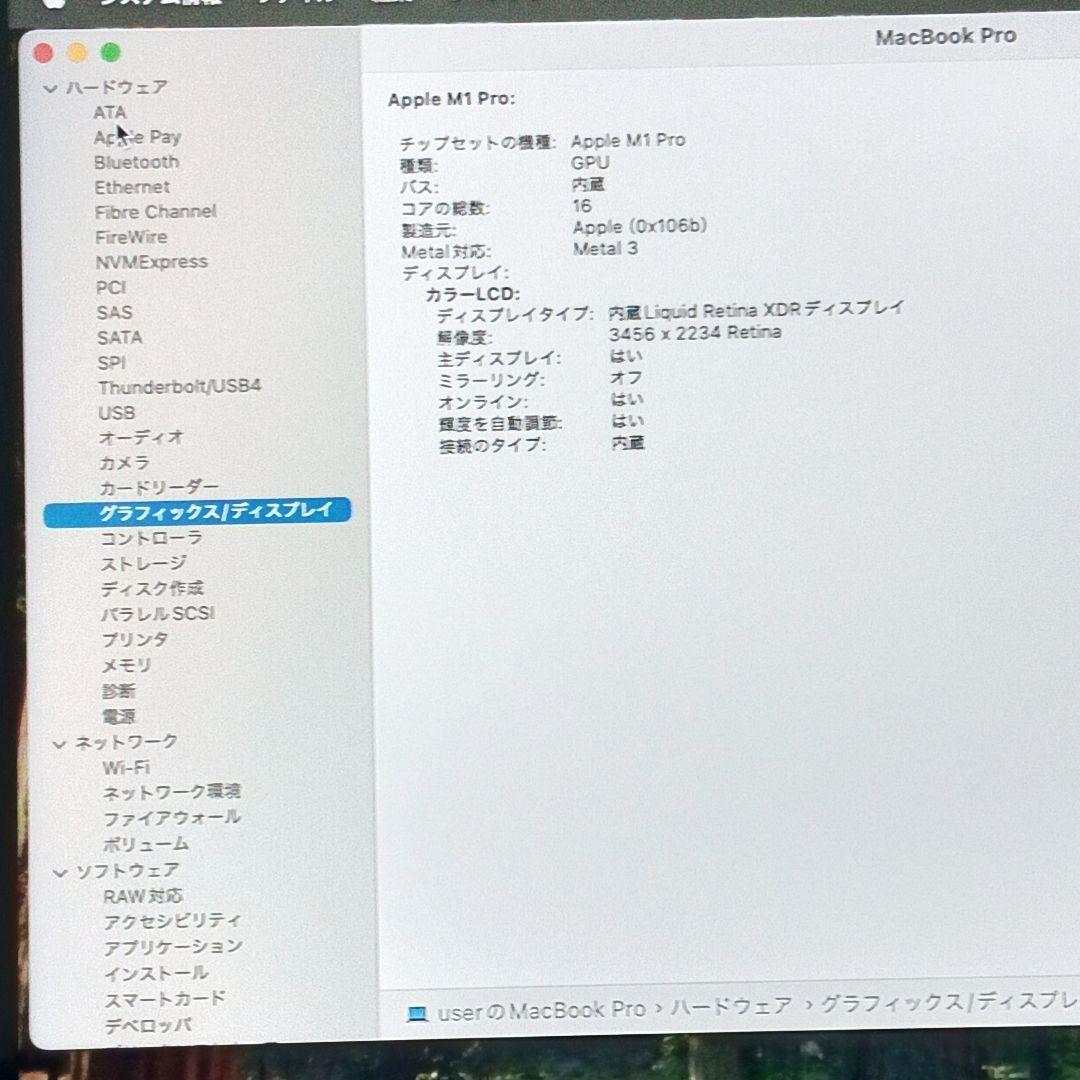View the カメラ hardware details
This screenshot has height=1080, width=1080.
[124, 463]
